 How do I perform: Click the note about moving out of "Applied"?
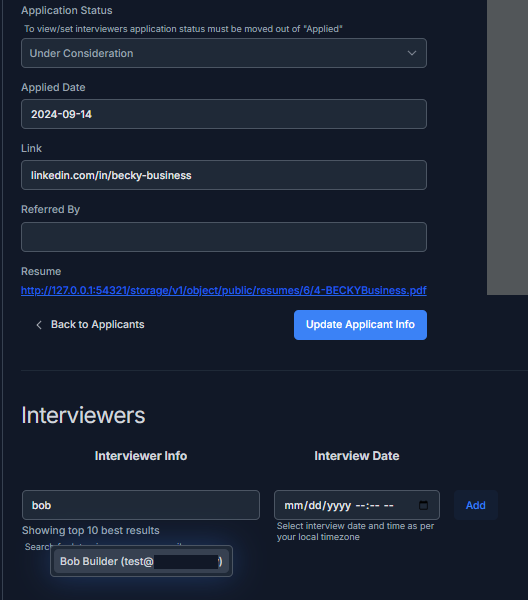183,29
